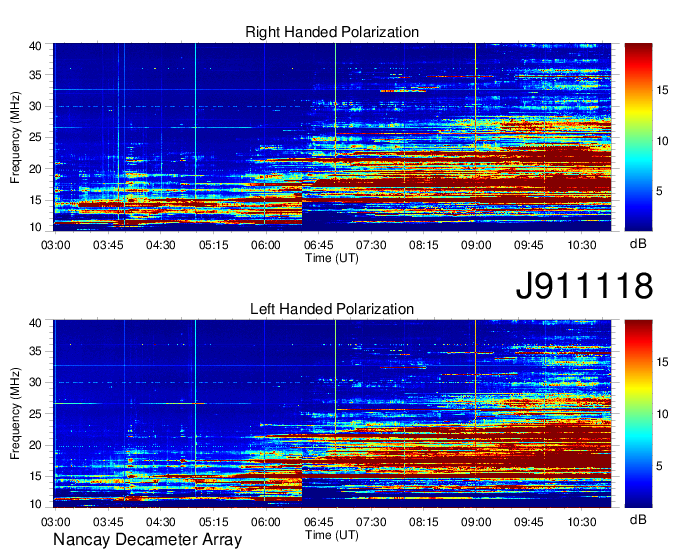Image resolution: width=680 pixels, height=552 pixels.
Task: Select the large "J911118" observation label
Action: (x=585, y=285)
